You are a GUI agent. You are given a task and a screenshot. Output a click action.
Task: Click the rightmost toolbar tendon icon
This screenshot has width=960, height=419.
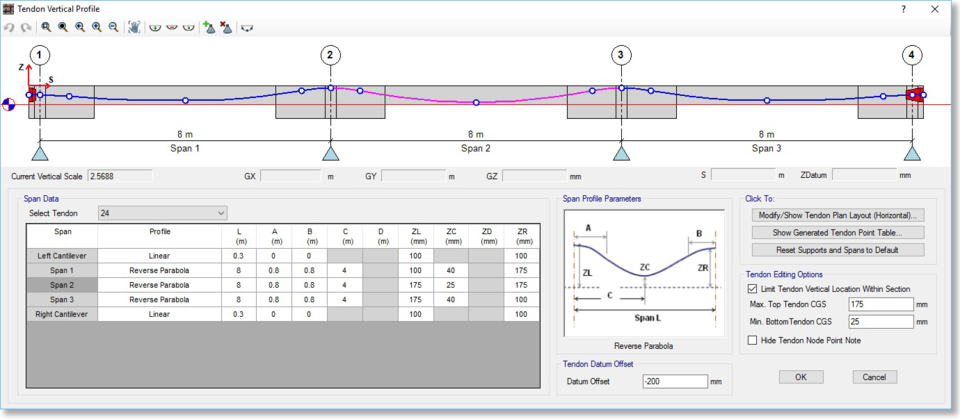(x=247, y=27)
